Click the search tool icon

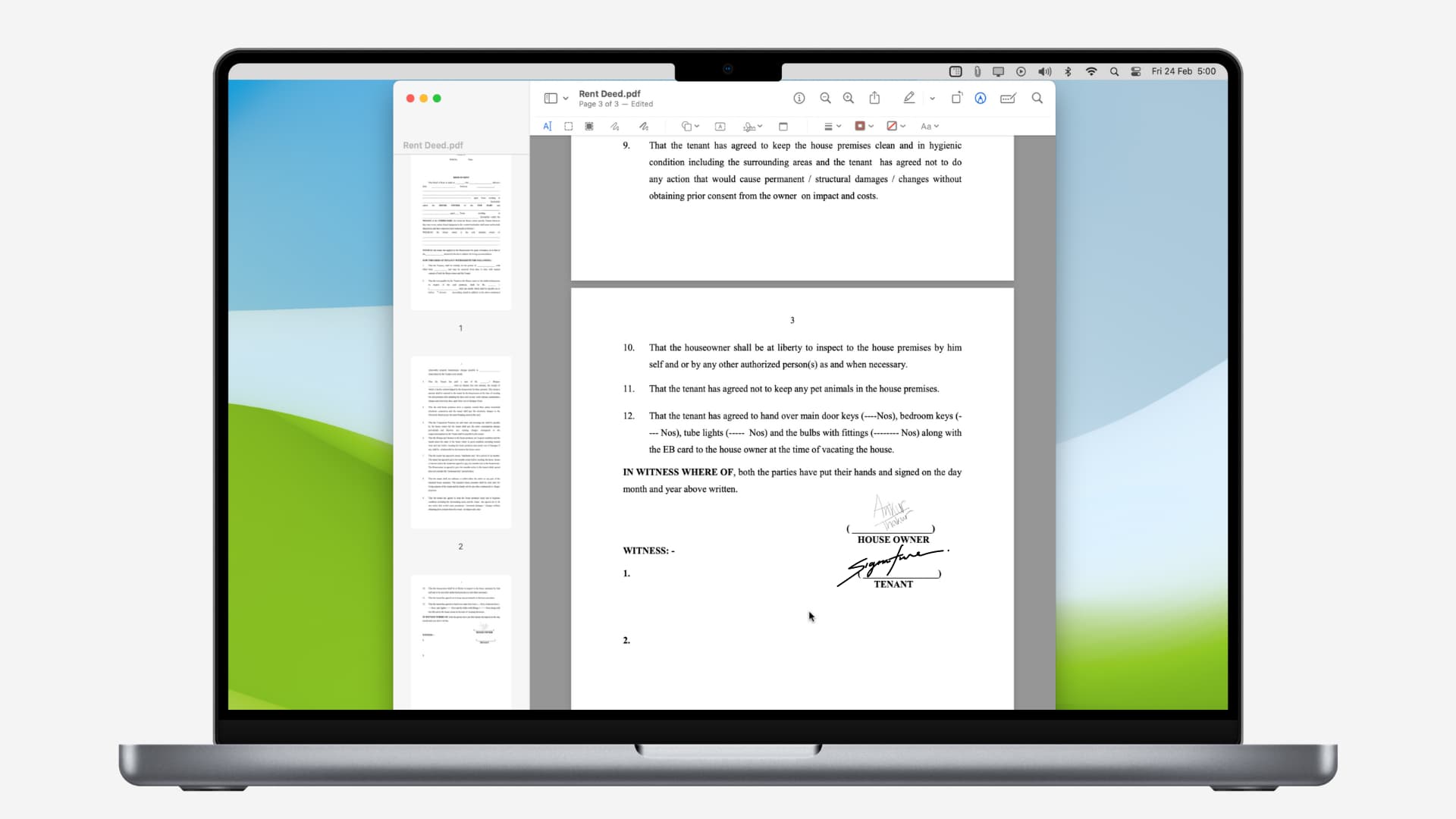1037,98
